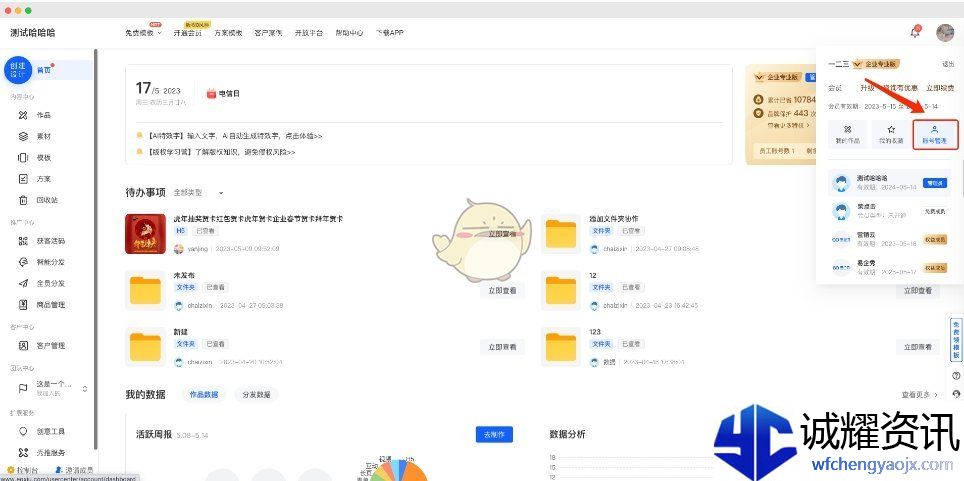Open 模板 in the sidebar
Viewport: 964px width, 481px height.
tap(43, 157)
